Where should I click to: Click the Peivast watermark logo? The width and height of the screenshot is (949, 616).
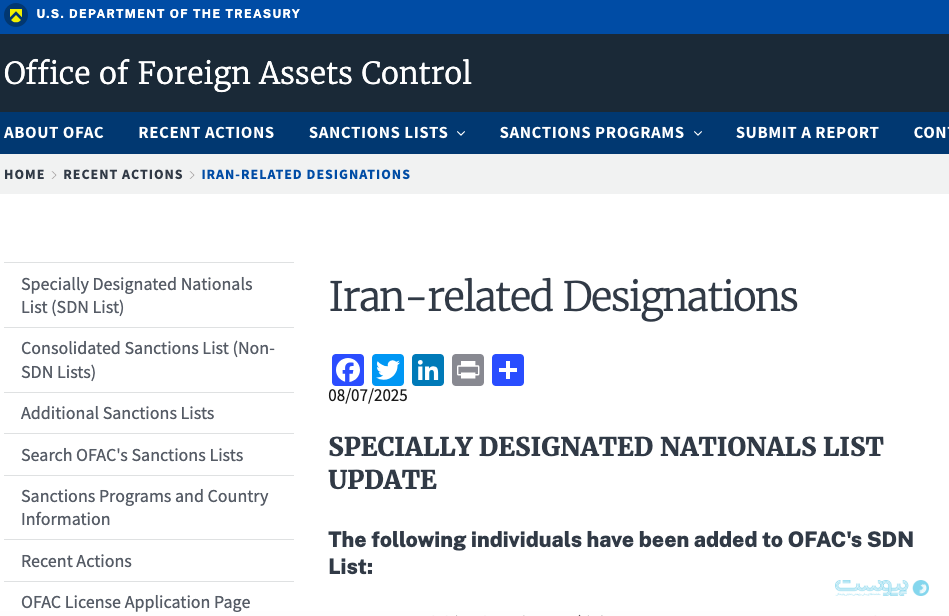coord(881,587)
